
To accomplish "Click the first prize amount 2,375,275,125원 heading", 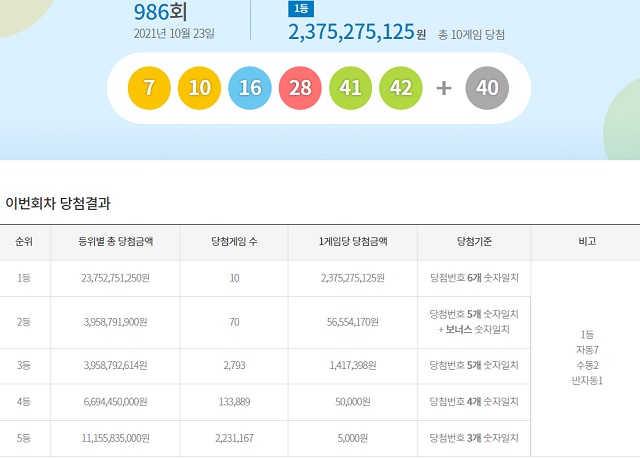I will [357, 31].
